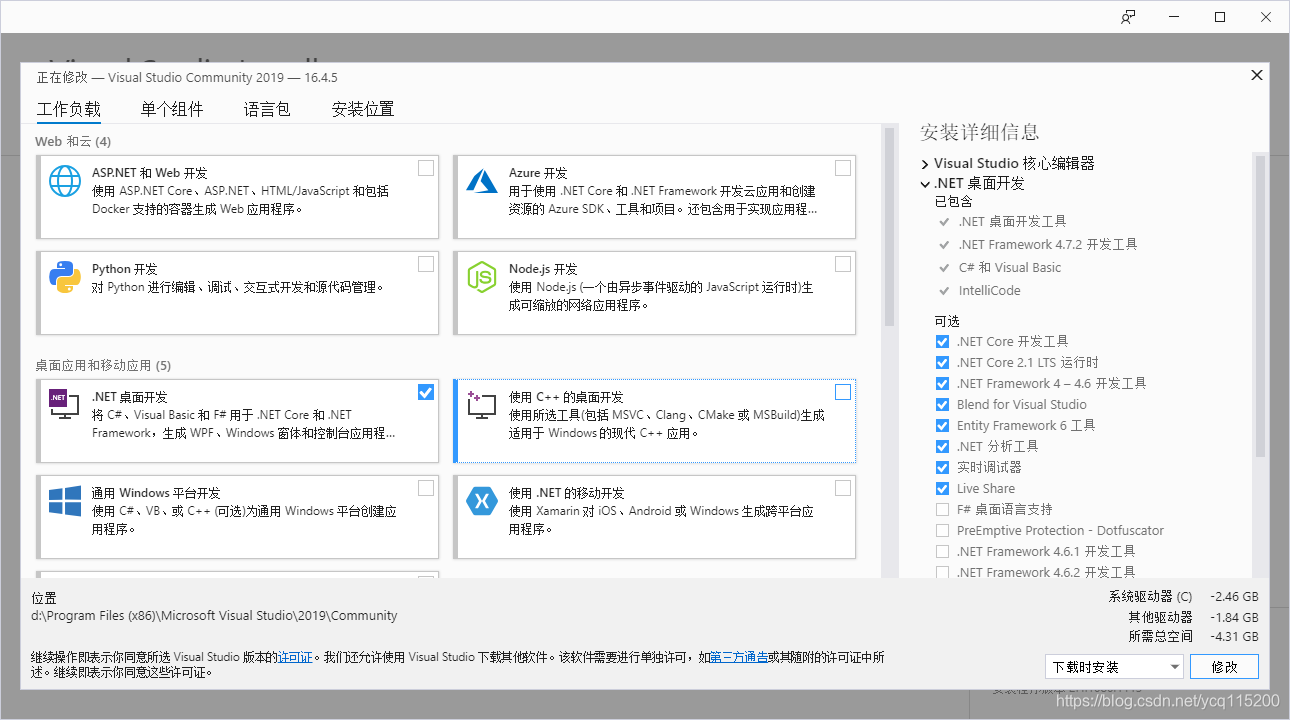Viewport: 1290px width, 720px height.
Task: Click the installation details scrollbar
Action: coord(1260,305)
